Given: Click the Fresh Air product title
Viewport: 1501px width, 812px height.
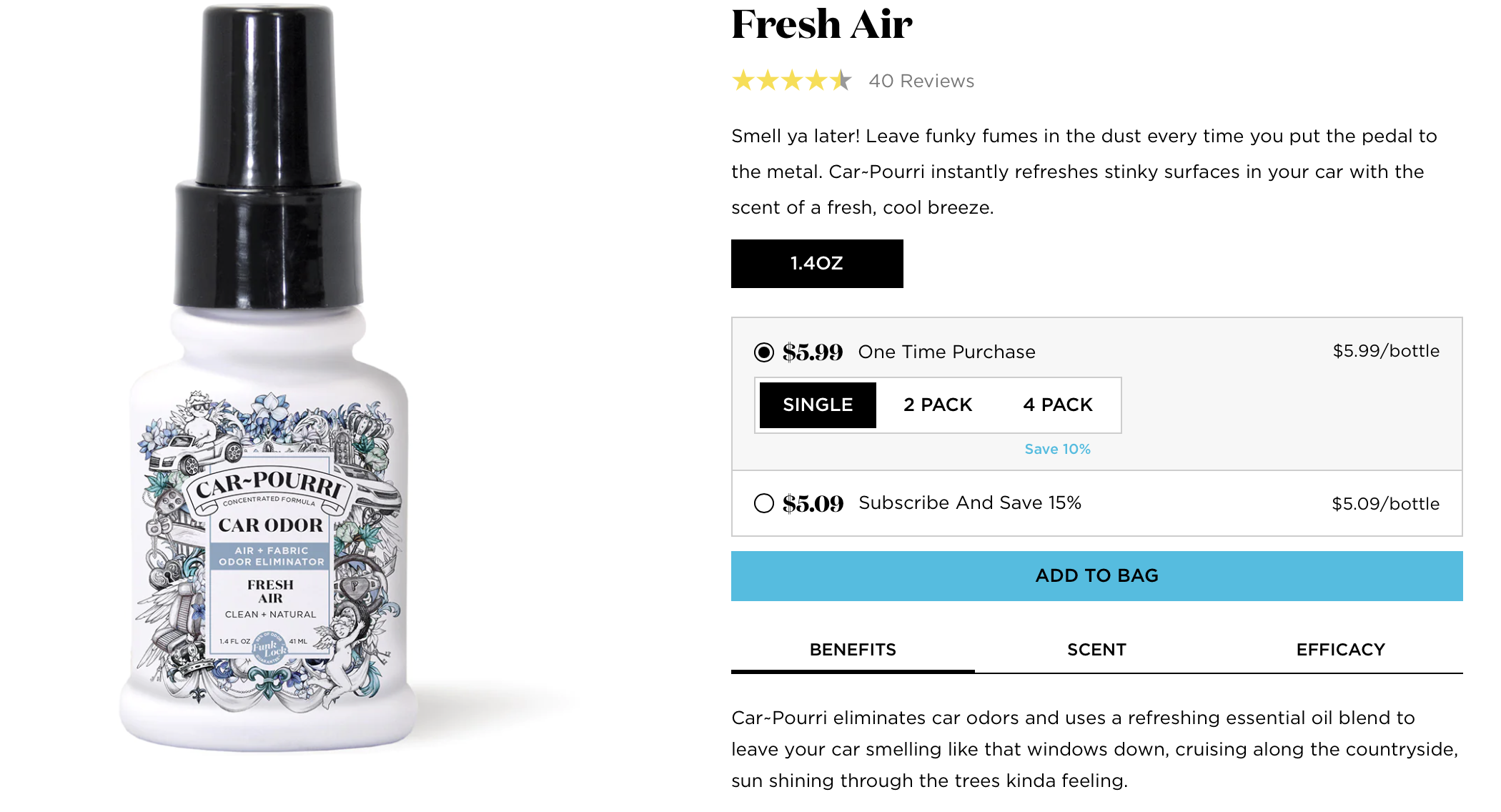Looking at the screenshot, I should (822, 25).
